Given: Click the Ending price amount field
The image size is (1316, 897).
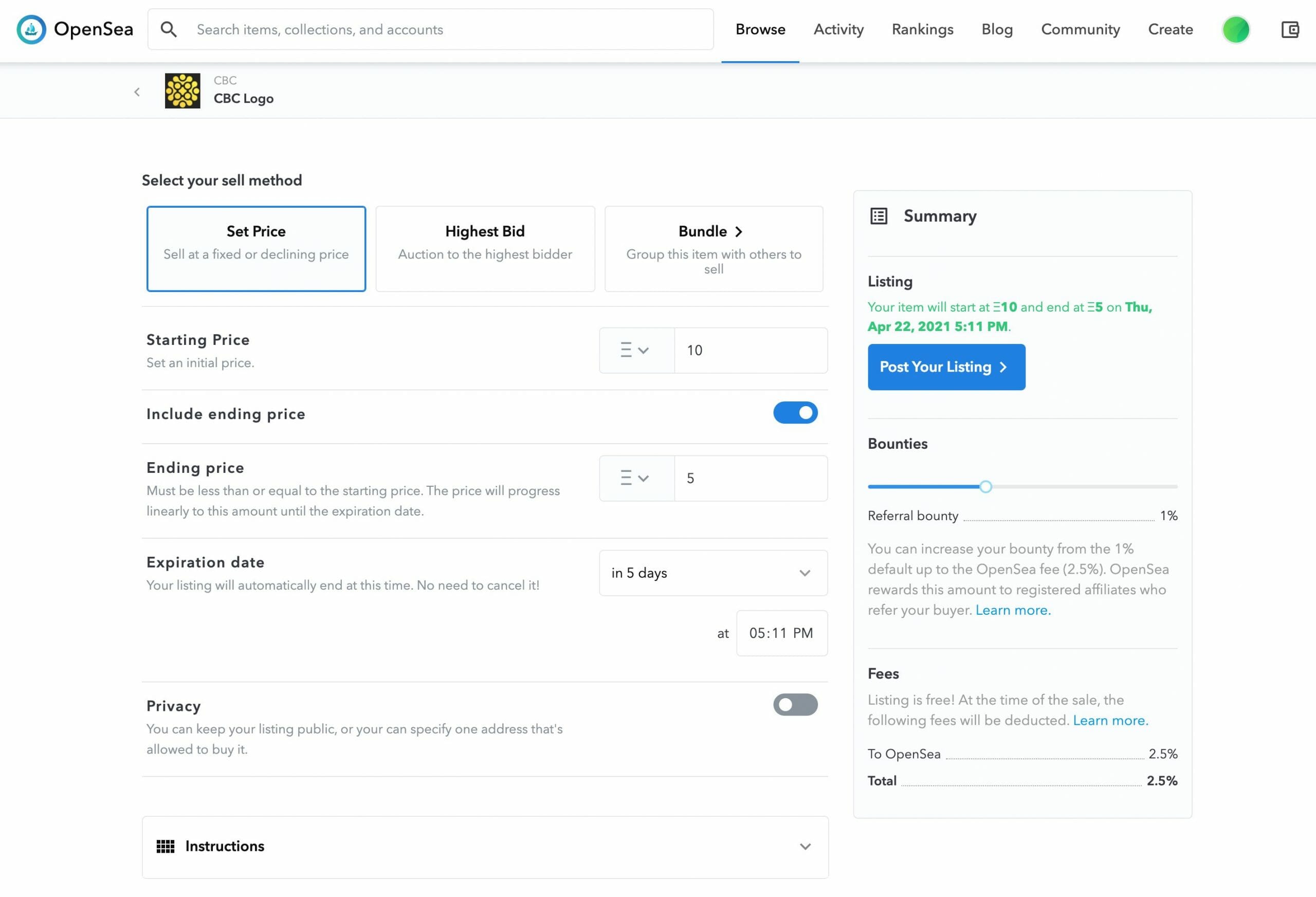Looking at the screenshot, I should (751, 479).
